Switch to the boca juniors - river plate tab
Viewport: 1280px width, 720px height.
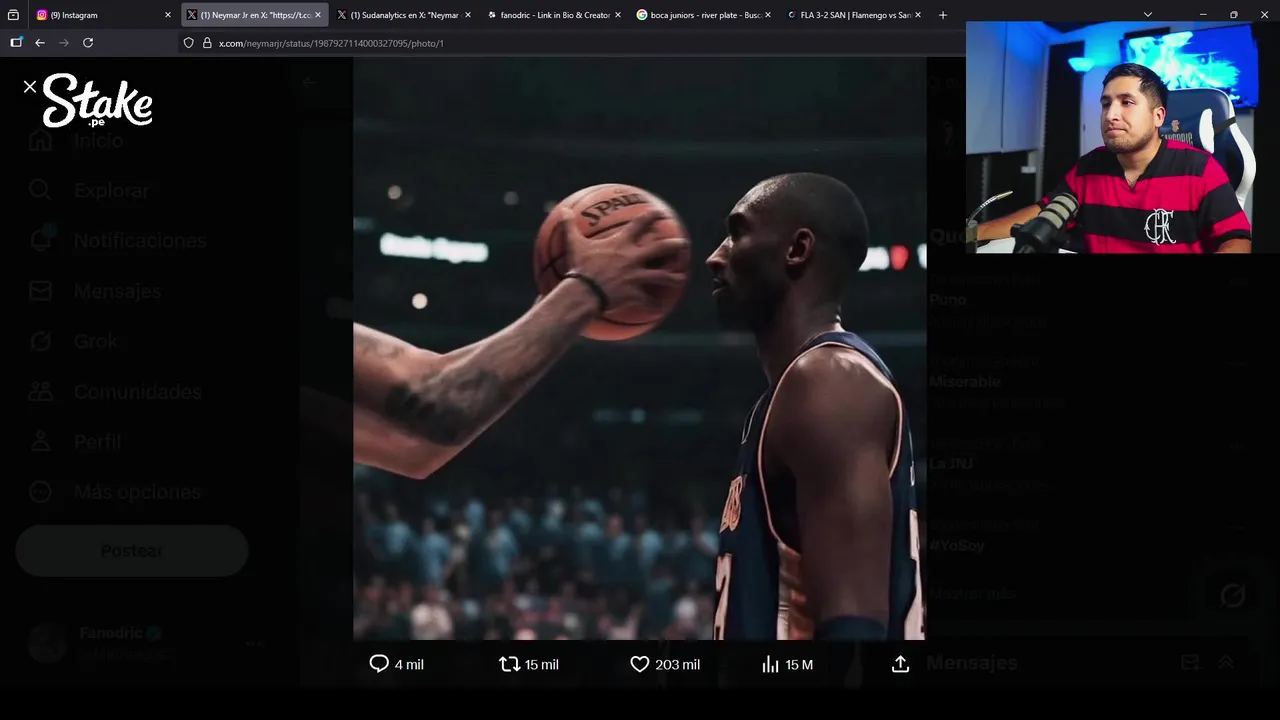pos(704,15)
